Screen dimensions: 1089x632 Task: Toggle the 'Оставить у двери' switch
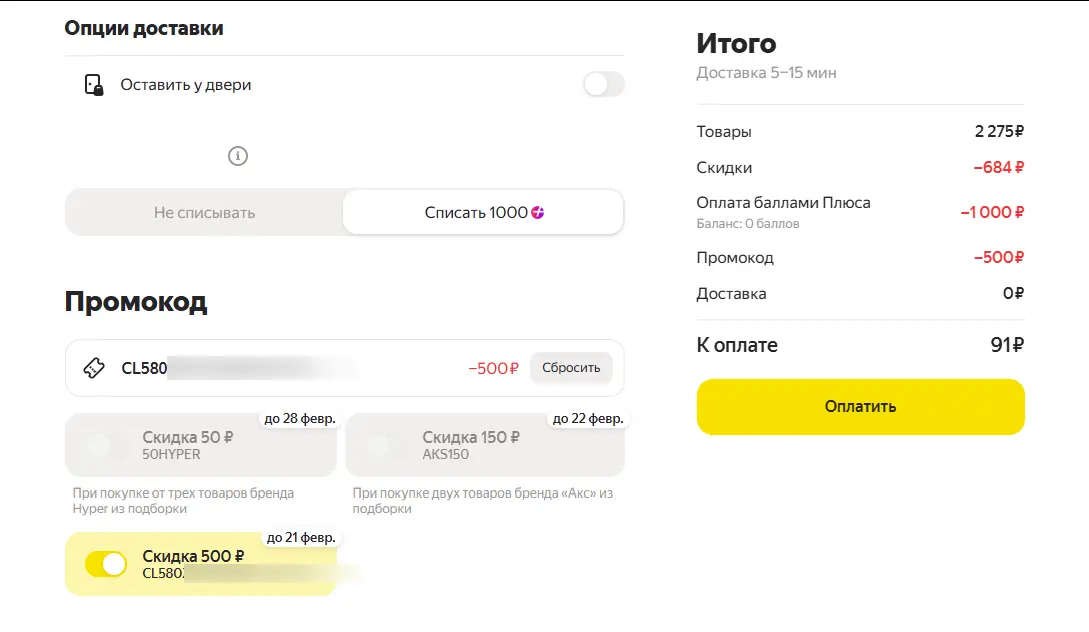tap(604, 85)
